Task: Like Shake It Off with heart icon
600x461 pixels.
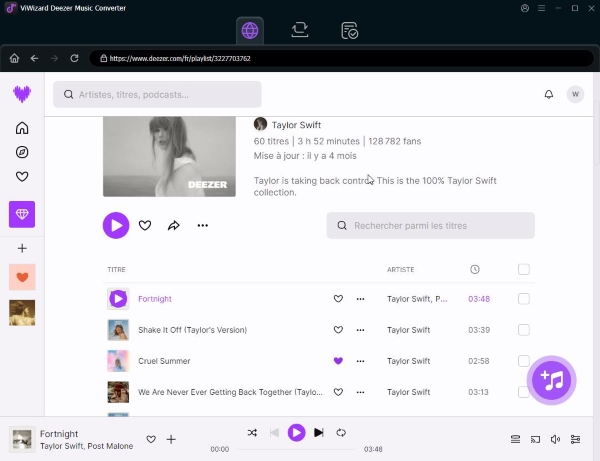Action: (338, 330)
